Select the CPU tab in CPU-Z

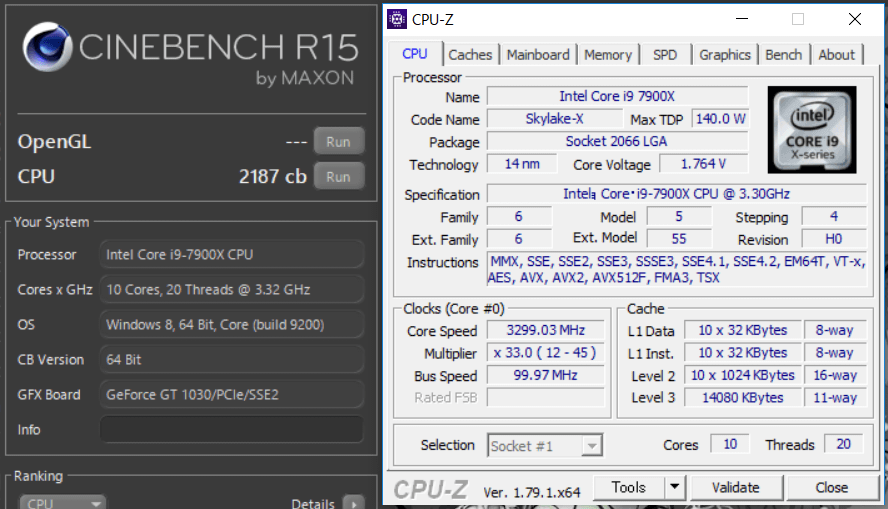pos(415,54)
